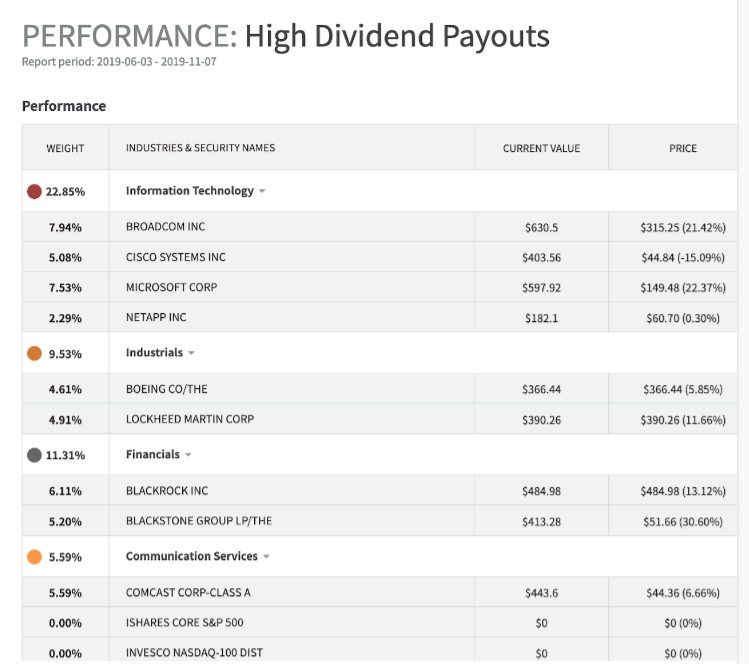This screenshot has width=749, height=664.
Task: Click Comcast's current value $443.6
Action: coord(541,593)
